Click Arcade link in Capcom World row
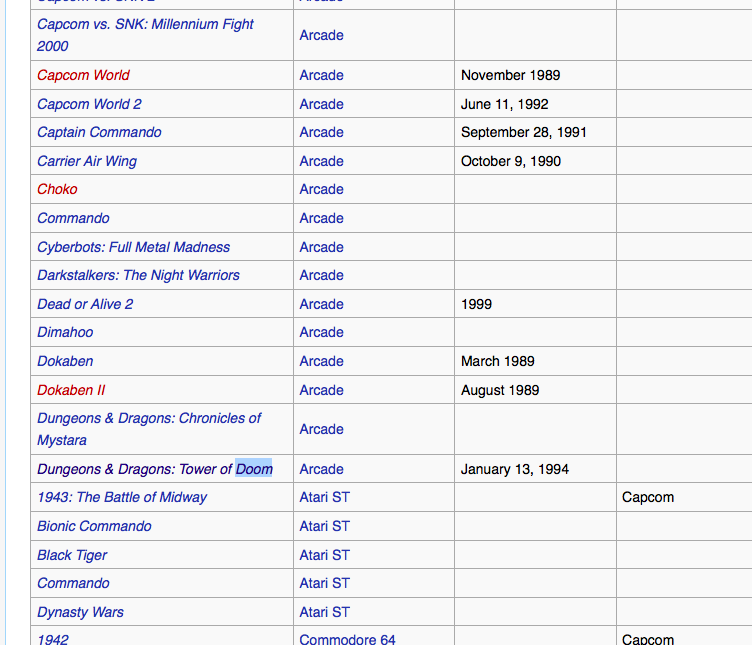The width and height of the screenshot is (752, 645). pos(321,75)
